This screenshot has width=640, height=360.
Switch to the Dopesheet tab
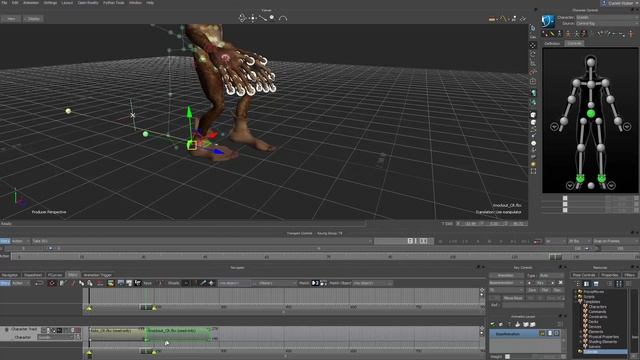coord(33,275)
